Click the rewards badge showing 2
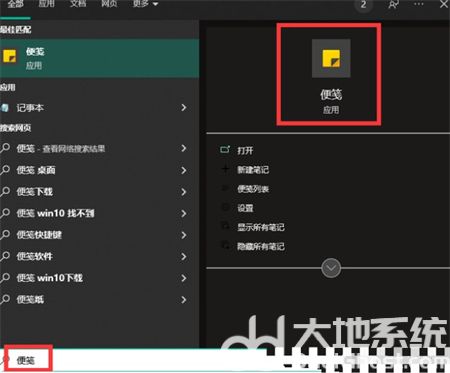This screenshot has width=450, height=373. [x=363, y=5]
